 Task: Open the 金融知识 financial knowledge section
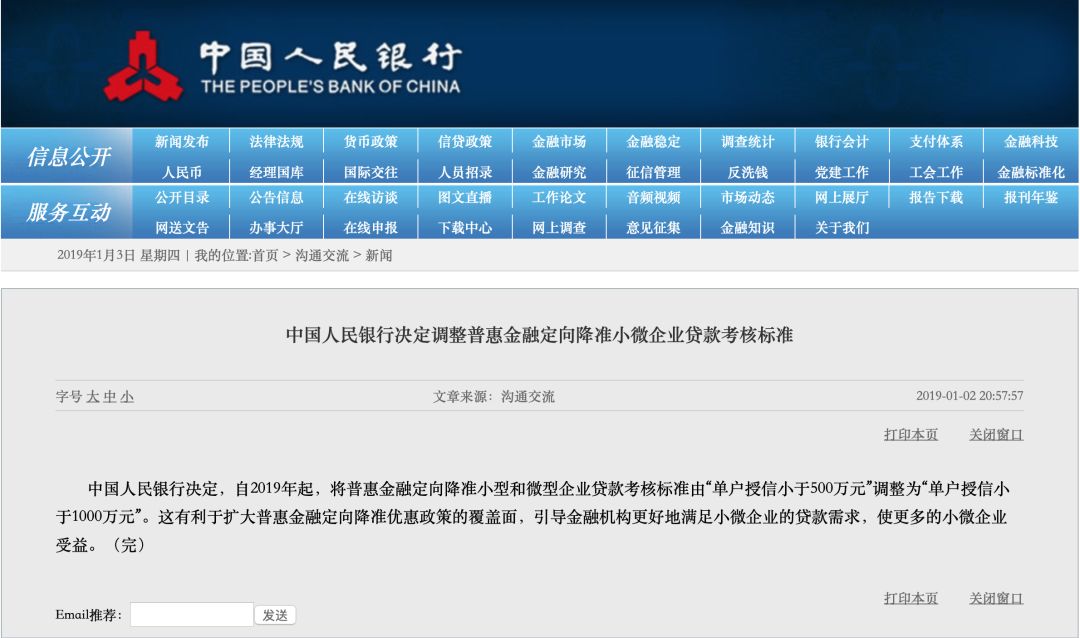point(746,228)
